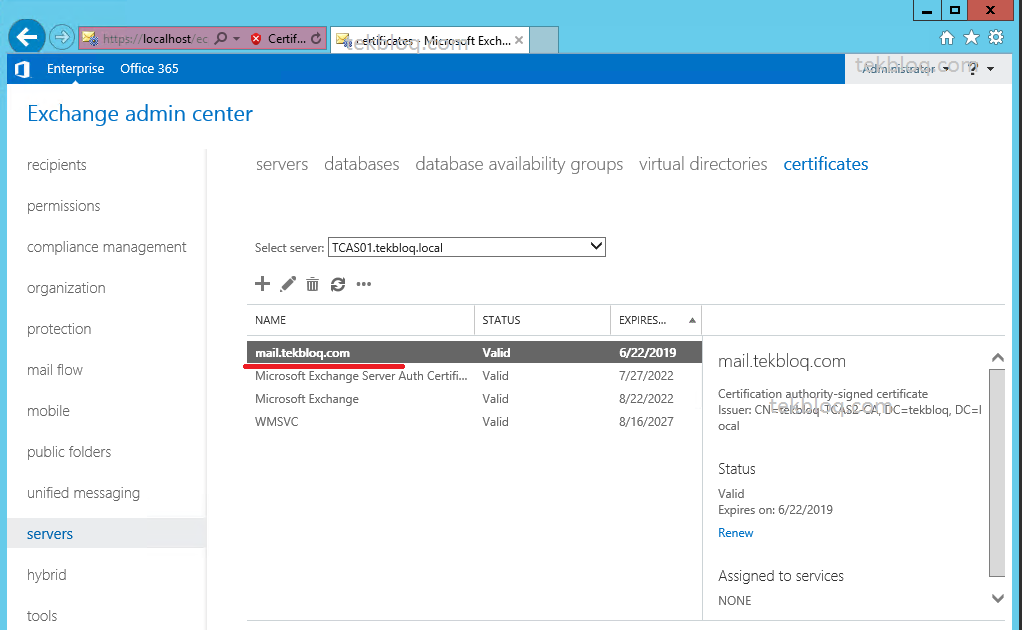The width and height of the screenshot is (1022, 630).
Task: Click the red certificate error icon
Action: pyautogui.click(x=256, y=38)
